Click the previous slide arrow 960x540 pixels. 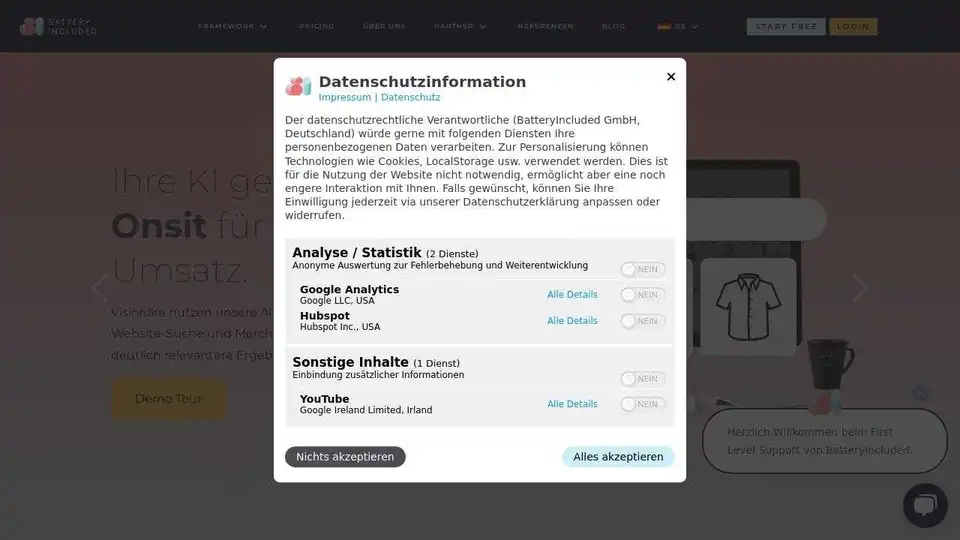click(x=99, y=288)
